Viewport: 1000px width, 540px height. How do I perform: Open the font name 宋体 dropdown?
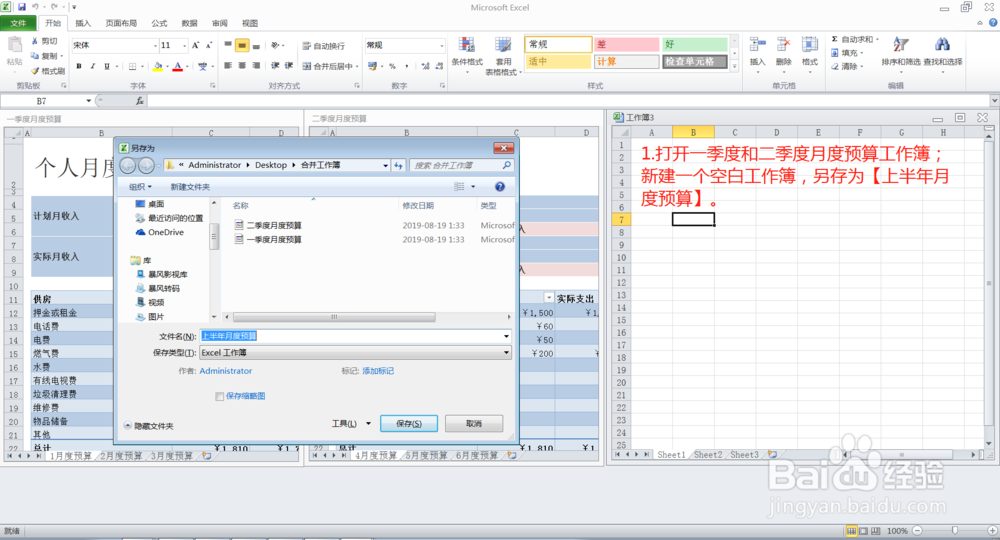pyautogui.click(x=155, y=45)
